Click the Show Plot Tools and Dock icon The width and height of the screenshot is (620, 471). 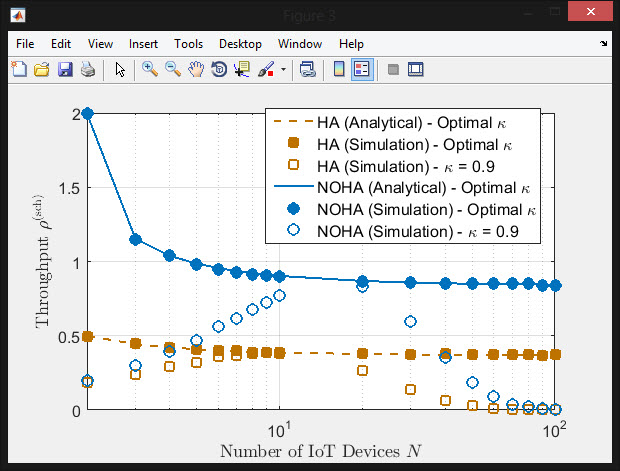(416, 69)
